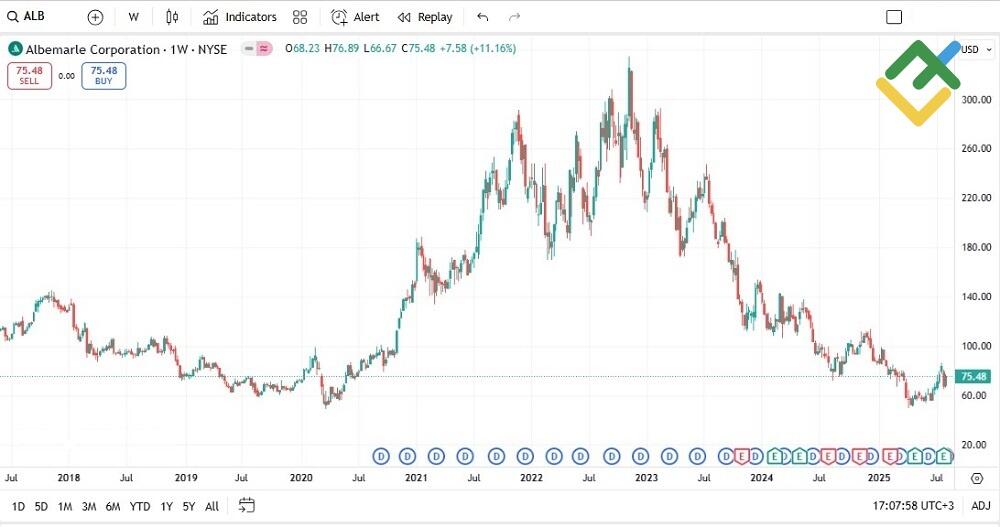Viewport: 1000px width, 527px height.
Task: Select the All time range
Action: click(212, 507)
